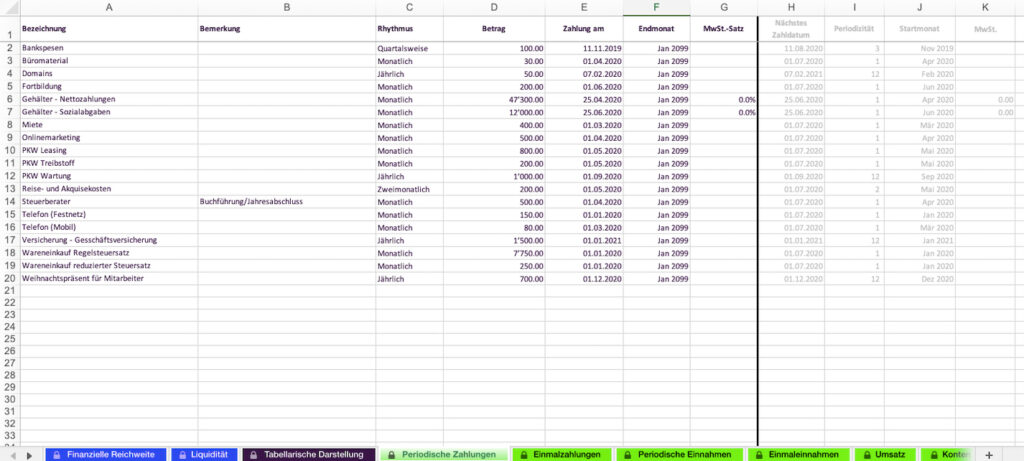Click the Zweimonatlich rhythm cell

[409, 189]
